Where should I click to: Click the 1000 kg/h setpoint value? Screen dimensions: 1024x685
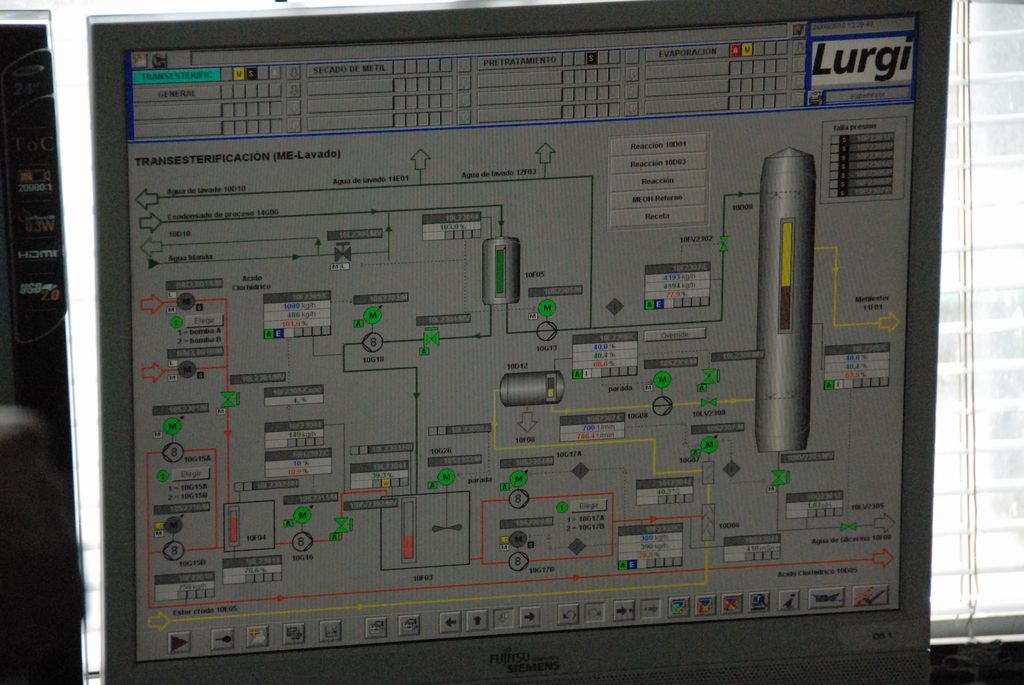pos(298,306)
